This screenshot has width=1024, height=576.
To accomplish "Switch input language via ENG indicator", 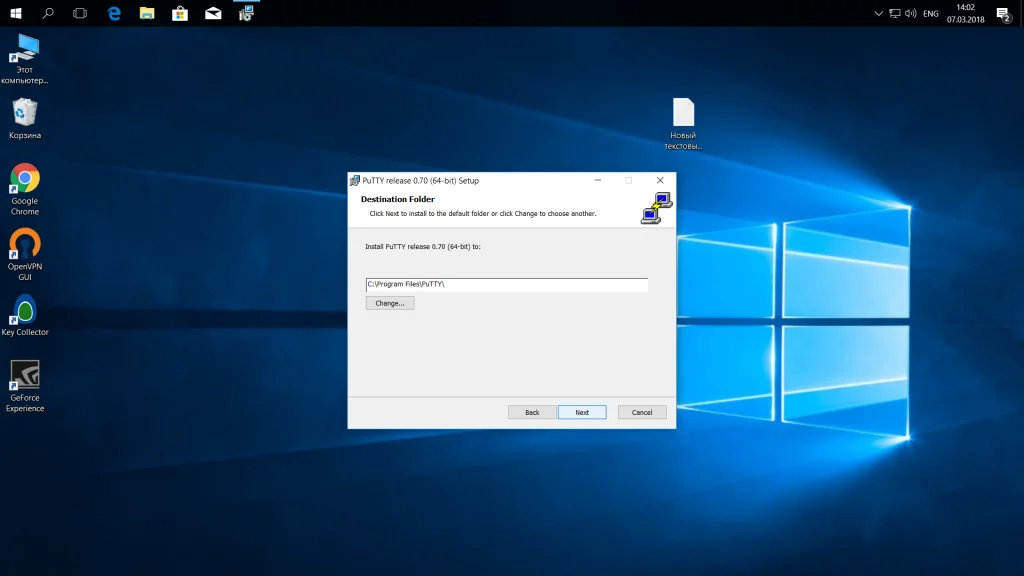I will point(930,14).
